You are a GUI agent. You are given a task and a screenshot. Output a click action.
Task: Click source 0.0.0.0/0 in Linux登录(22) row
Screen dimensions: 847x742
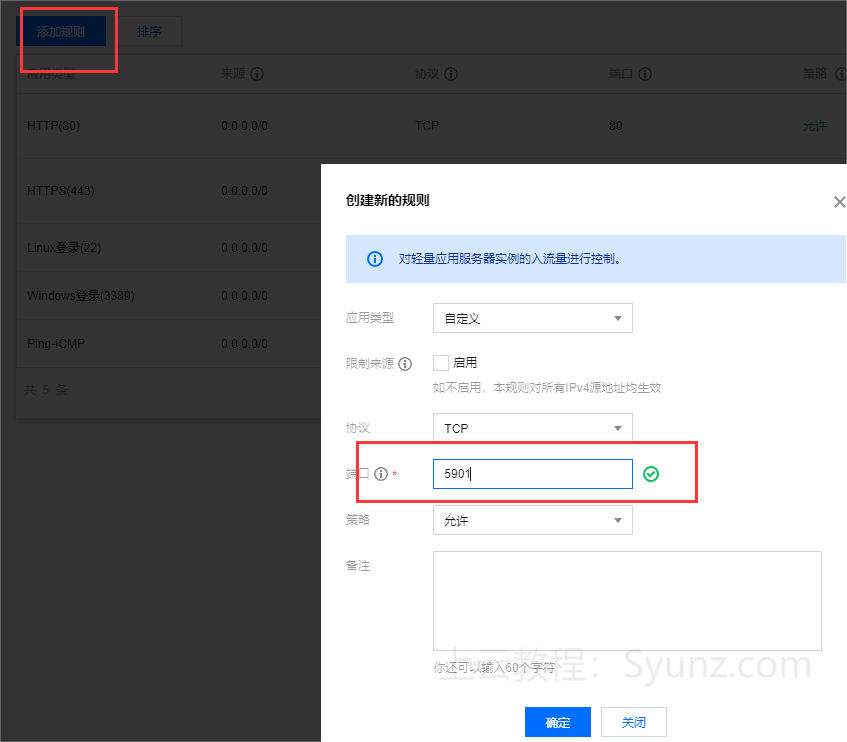pyautogui.click(x=244, y=248)
